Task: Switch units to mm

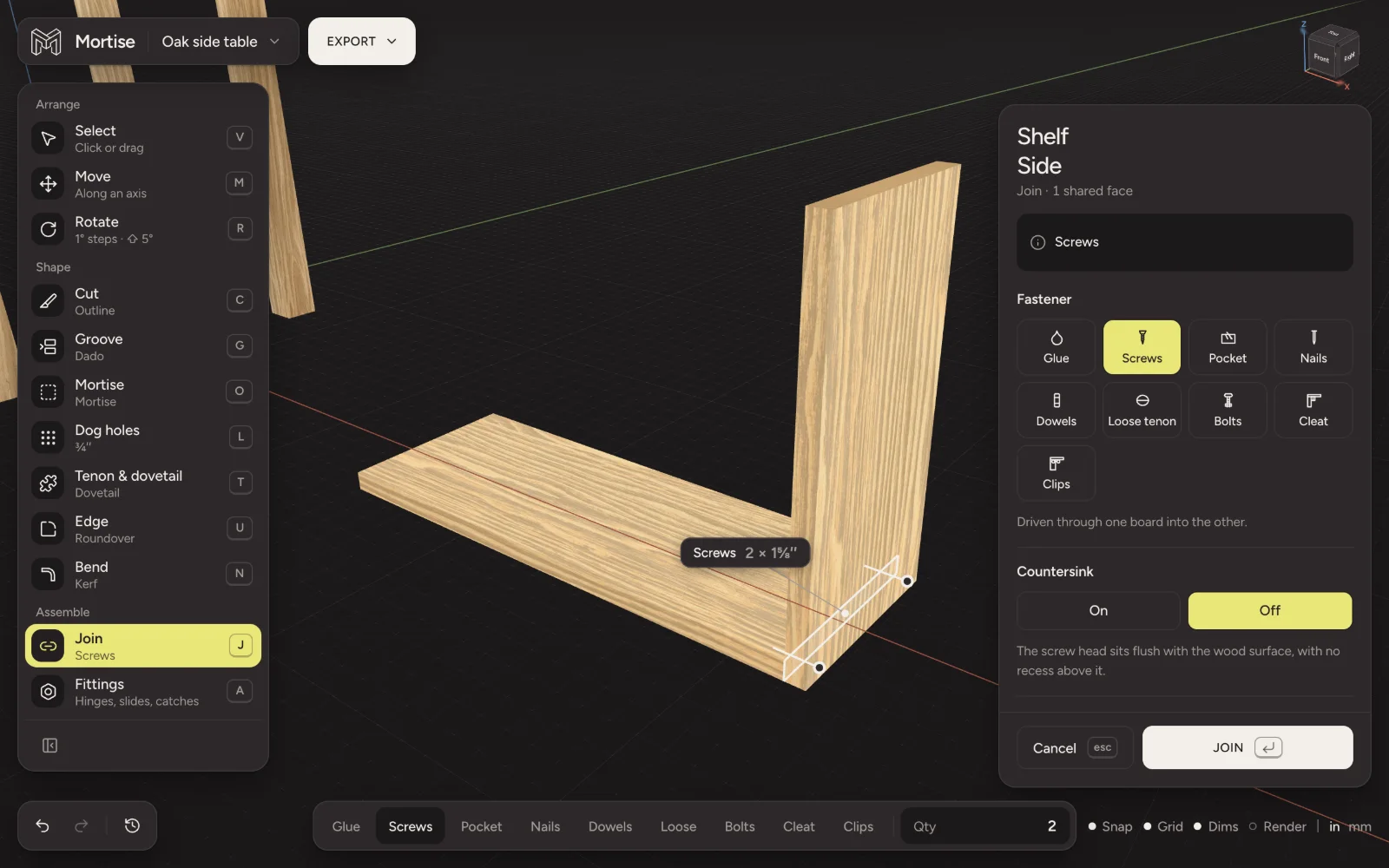Action: click(1360, 826)
